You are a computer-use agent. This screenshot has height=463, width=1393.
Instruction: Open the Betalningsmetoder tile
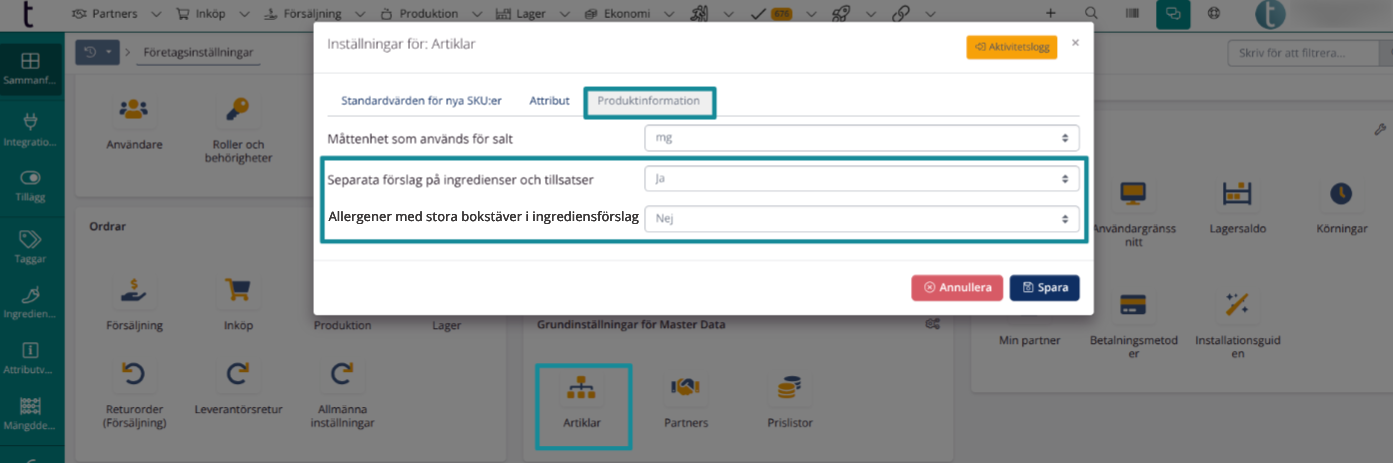1134,324
